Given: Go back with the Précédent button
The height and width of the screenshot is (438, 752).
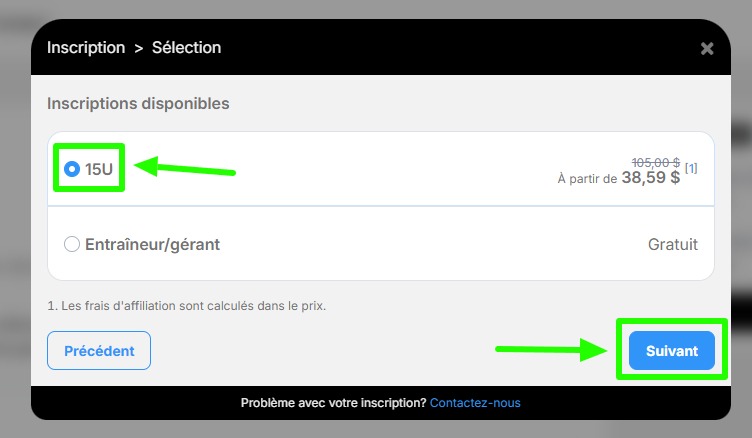Looking at the screenshot, I should click(99, 351).
